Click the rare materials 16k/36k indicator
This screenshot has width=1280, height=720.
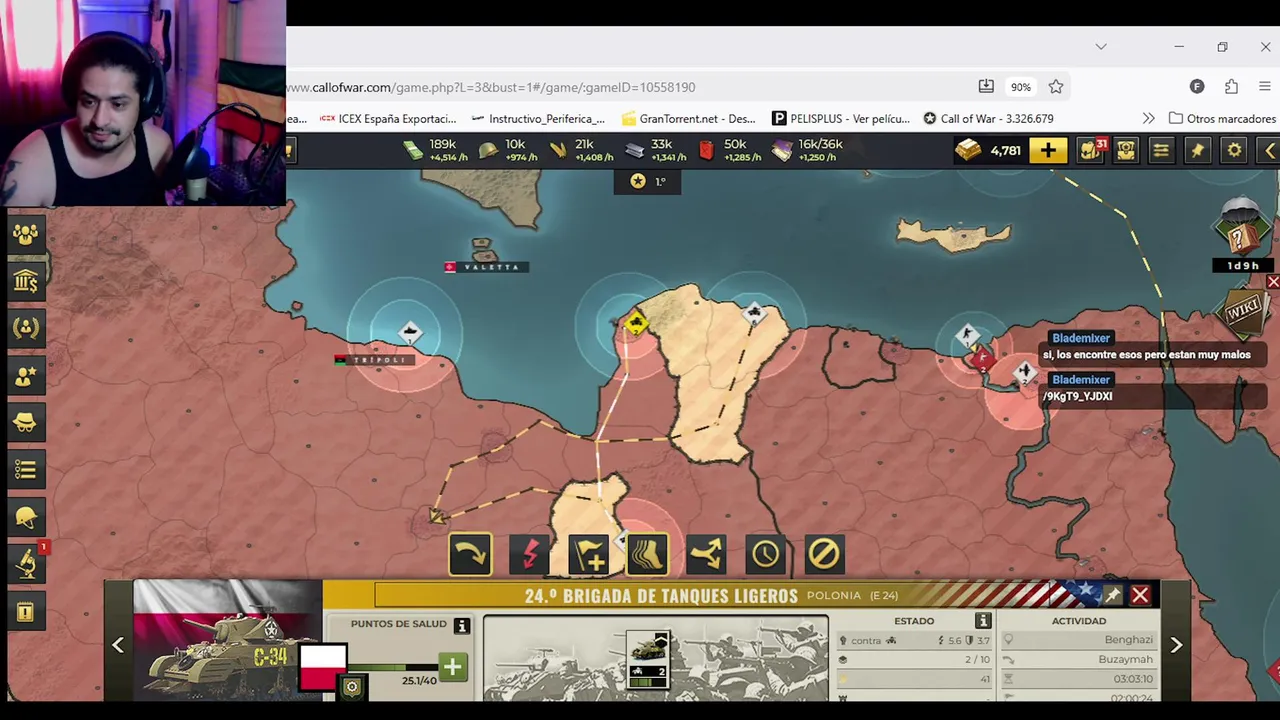pyautogui.click(x=808, y=150)
